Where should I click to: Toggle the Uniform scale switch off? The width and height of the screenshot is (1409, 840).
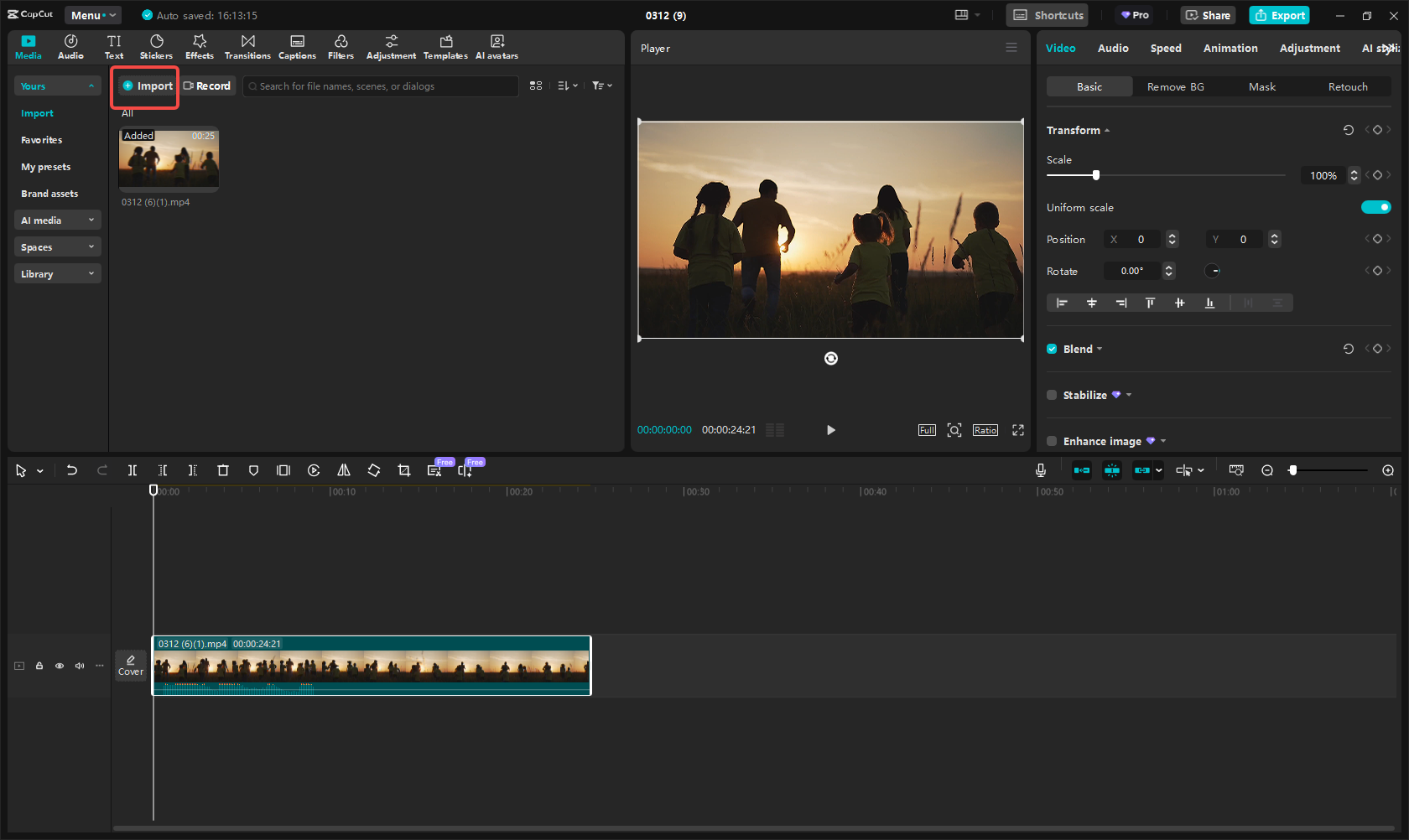(x=1375, y=207)
